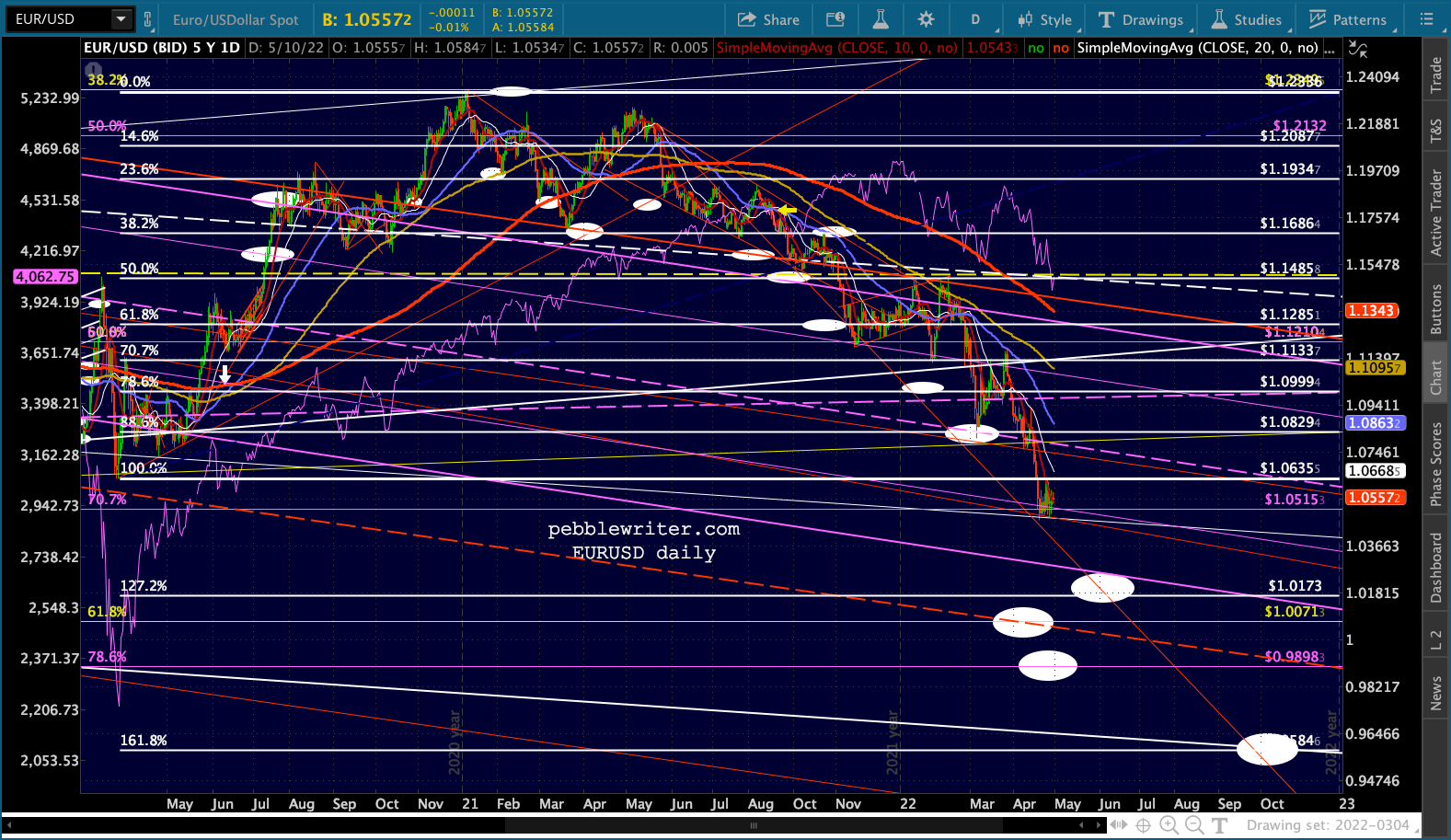
Task: Click the Euro/USDollar Spot description
Action: click(236, 19)
